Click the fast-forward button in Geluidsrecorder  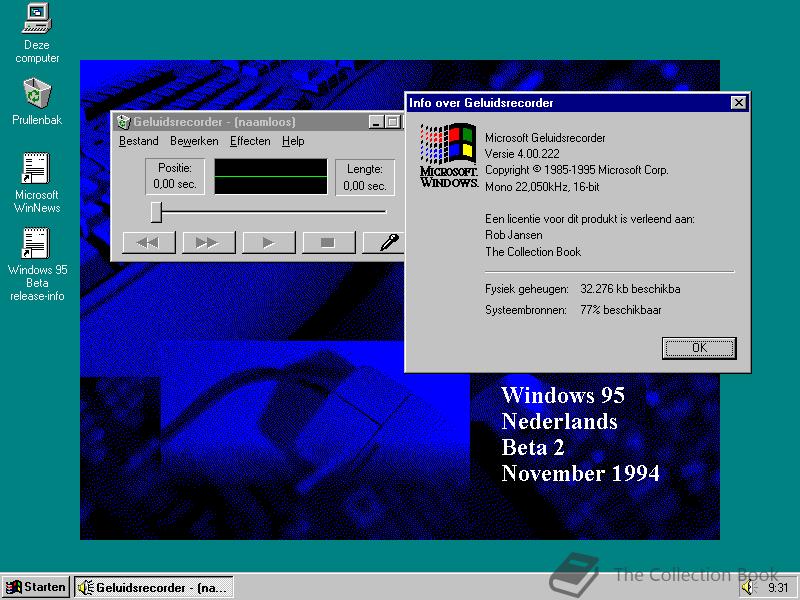point(209,242)
